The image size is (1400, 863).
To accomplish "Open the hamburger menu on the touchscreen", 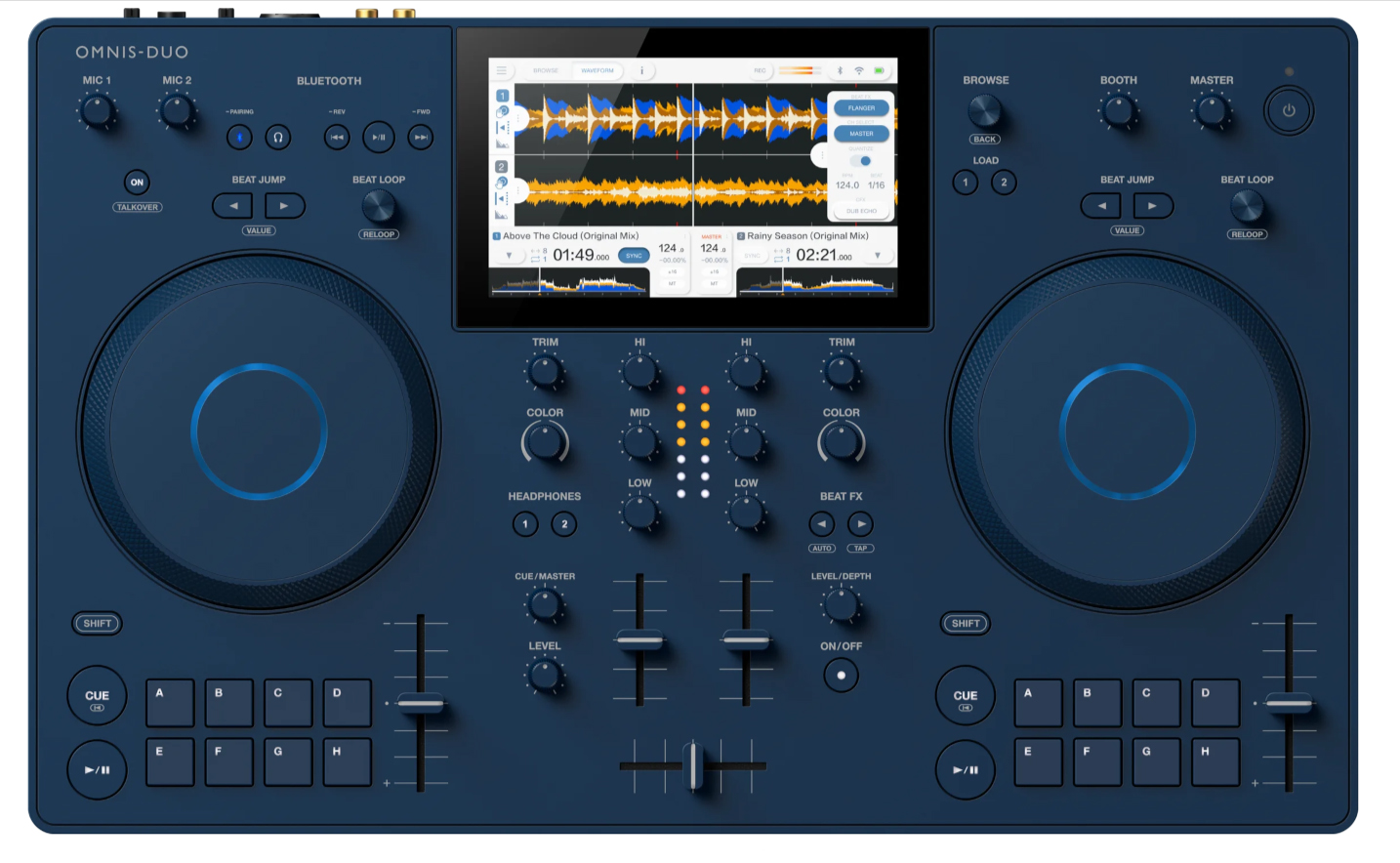I will point(502,70).
